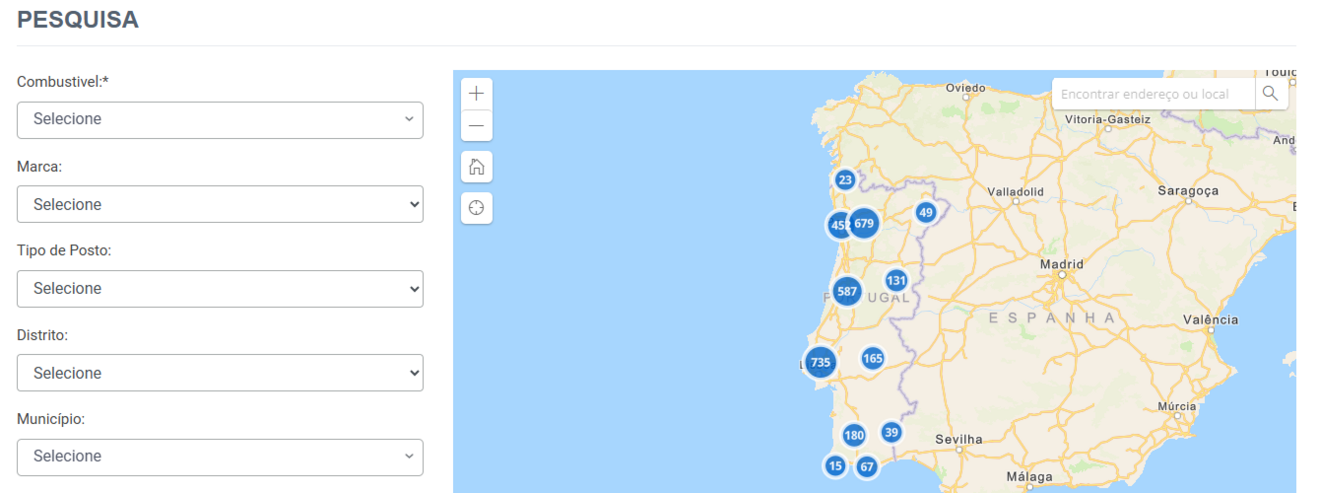Open cluster marker 735 near Lisbon
Screen dimensions: 1320x493
coord(820,362)
